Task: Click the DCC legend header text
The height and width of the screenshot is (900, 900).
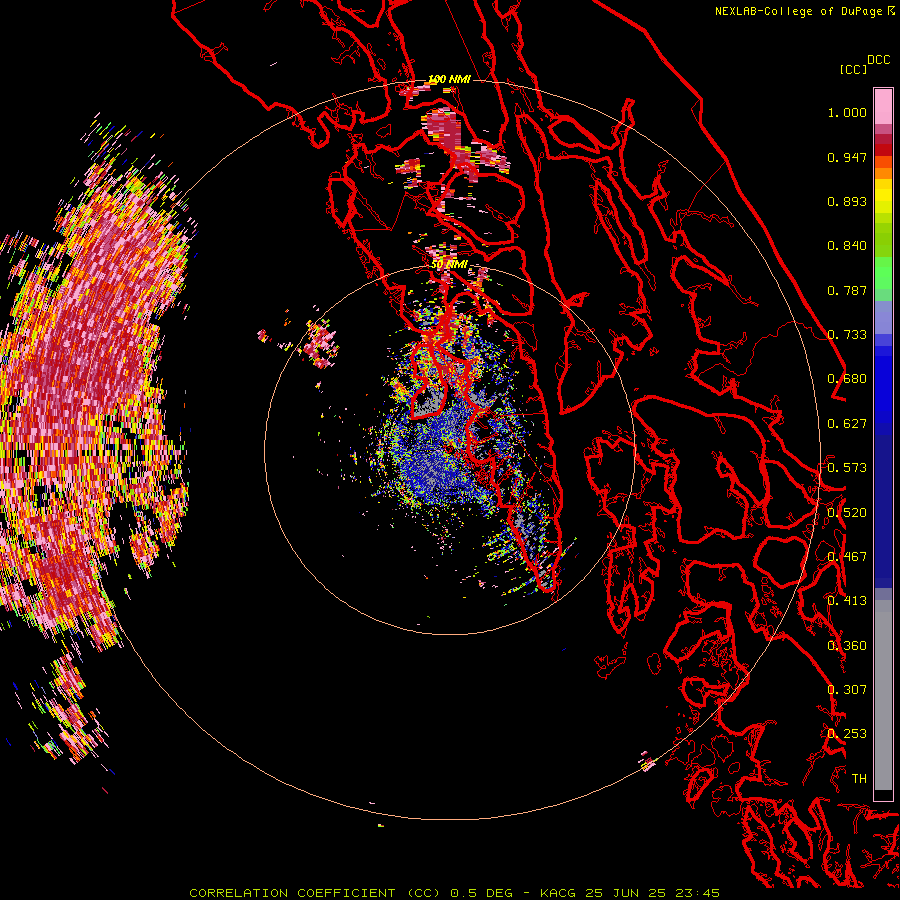Action: coord(878,60)
